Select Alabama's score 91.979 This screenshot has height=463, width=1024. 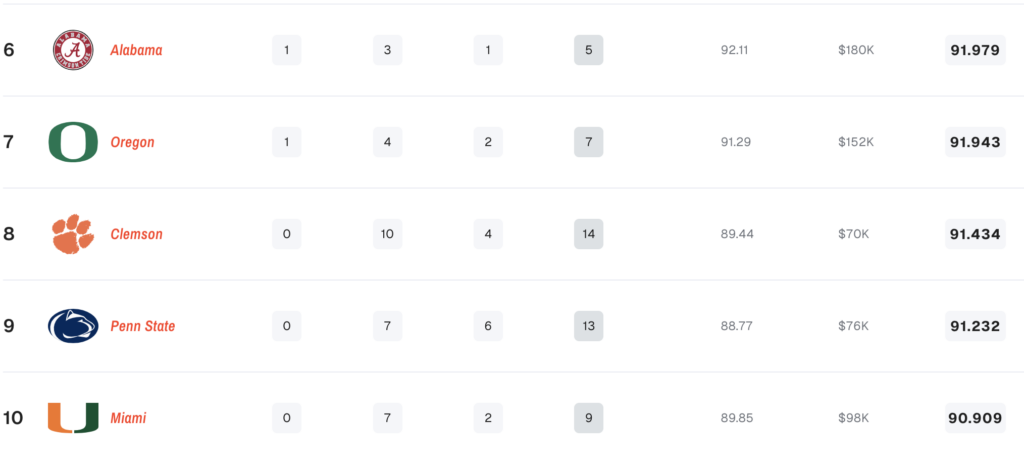point(975,50)
